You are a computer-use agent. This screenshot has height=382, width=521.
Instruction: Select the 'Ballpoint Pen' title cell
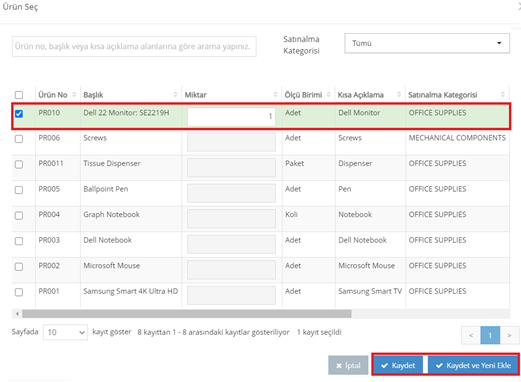(106, 189)
